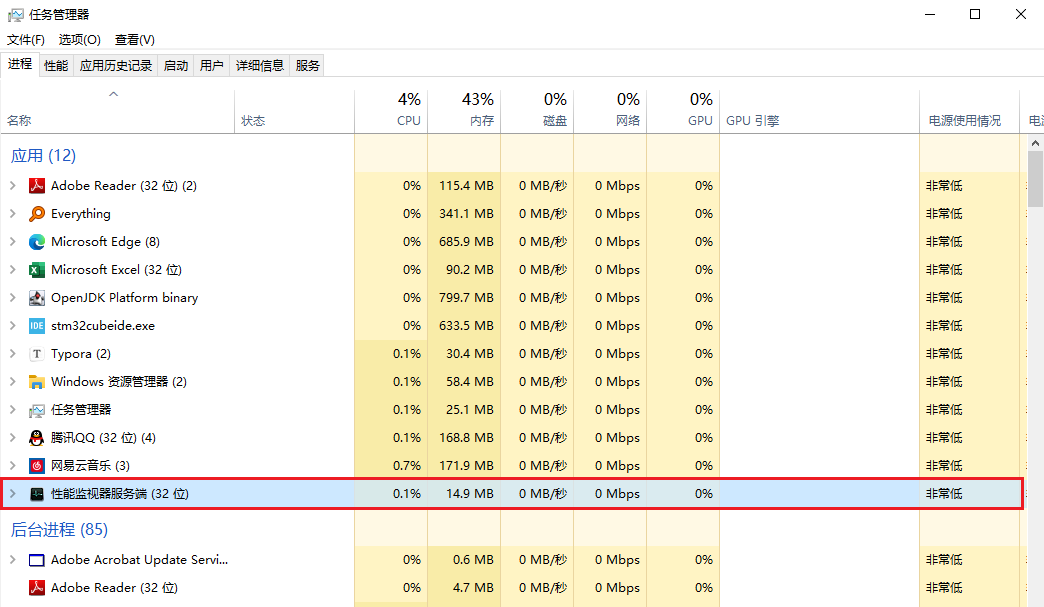Screen dimensions: 1044x607
Task: Expand the Microsoft Excel process
Action: pyautogui.click(x=13, y=270)
